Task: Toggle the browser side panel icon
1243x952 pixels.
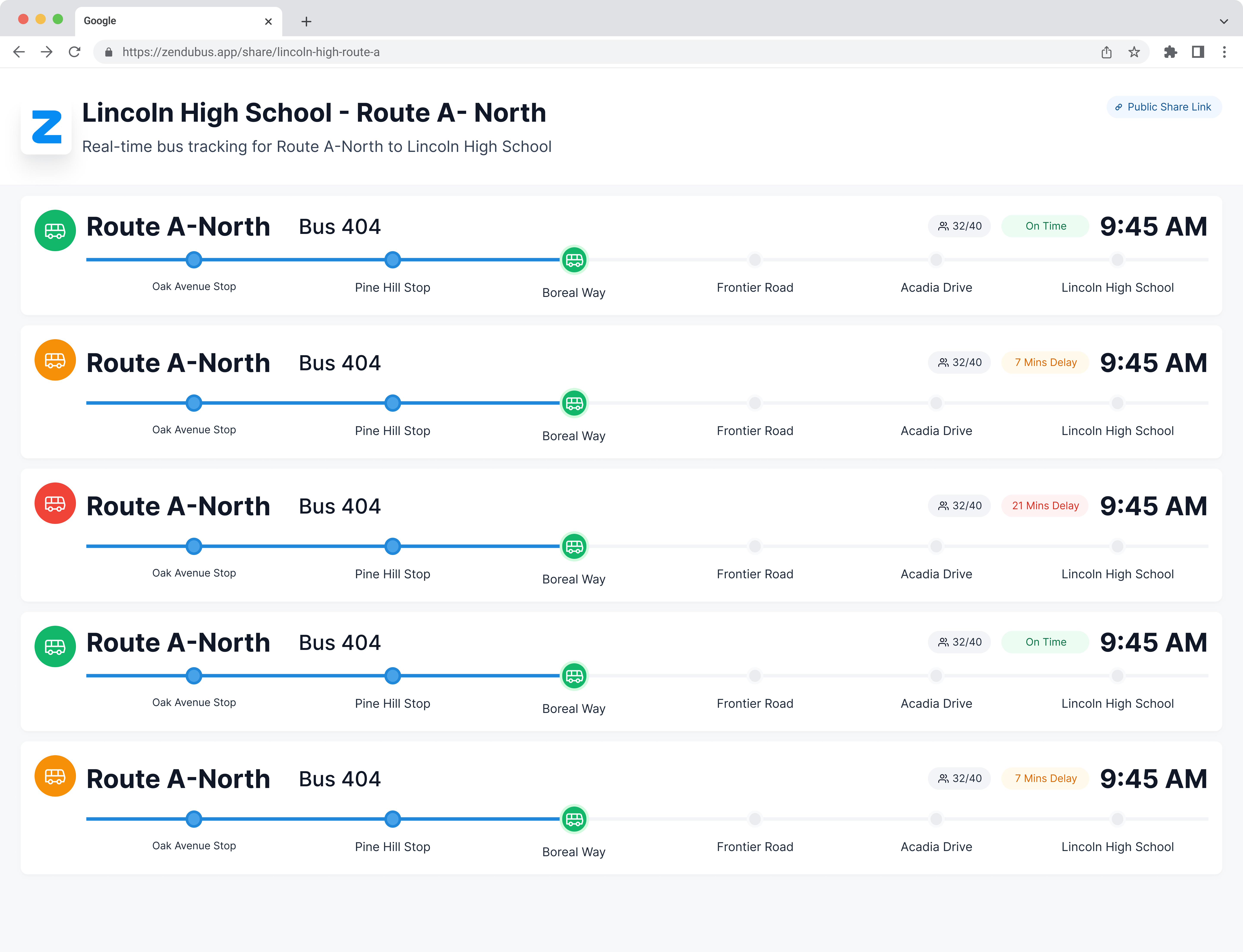Action: coord(1198,52)
